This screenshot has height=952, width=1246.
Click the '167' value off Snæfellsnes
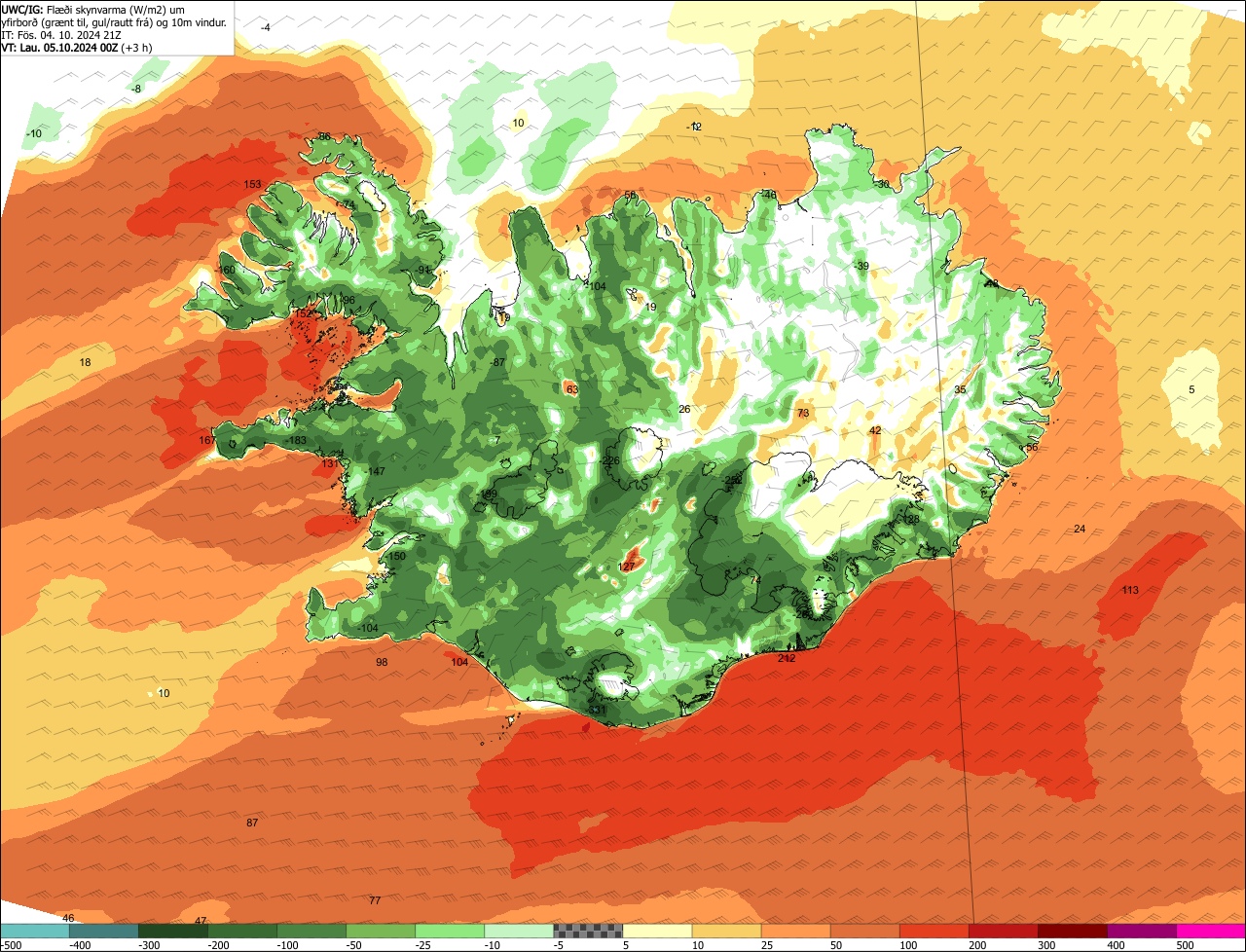(206, 441)
